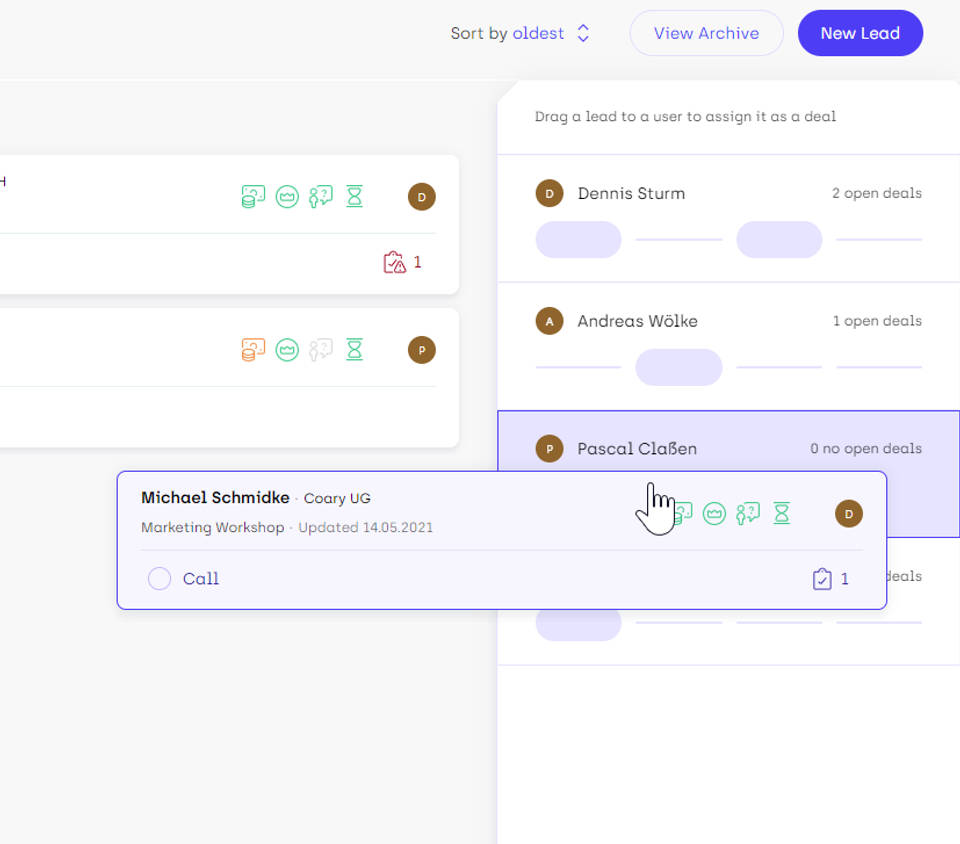Click Andreas Wölke's A avatar in the user list
This screenshot has height=844, width=960.
pos(550,321)
